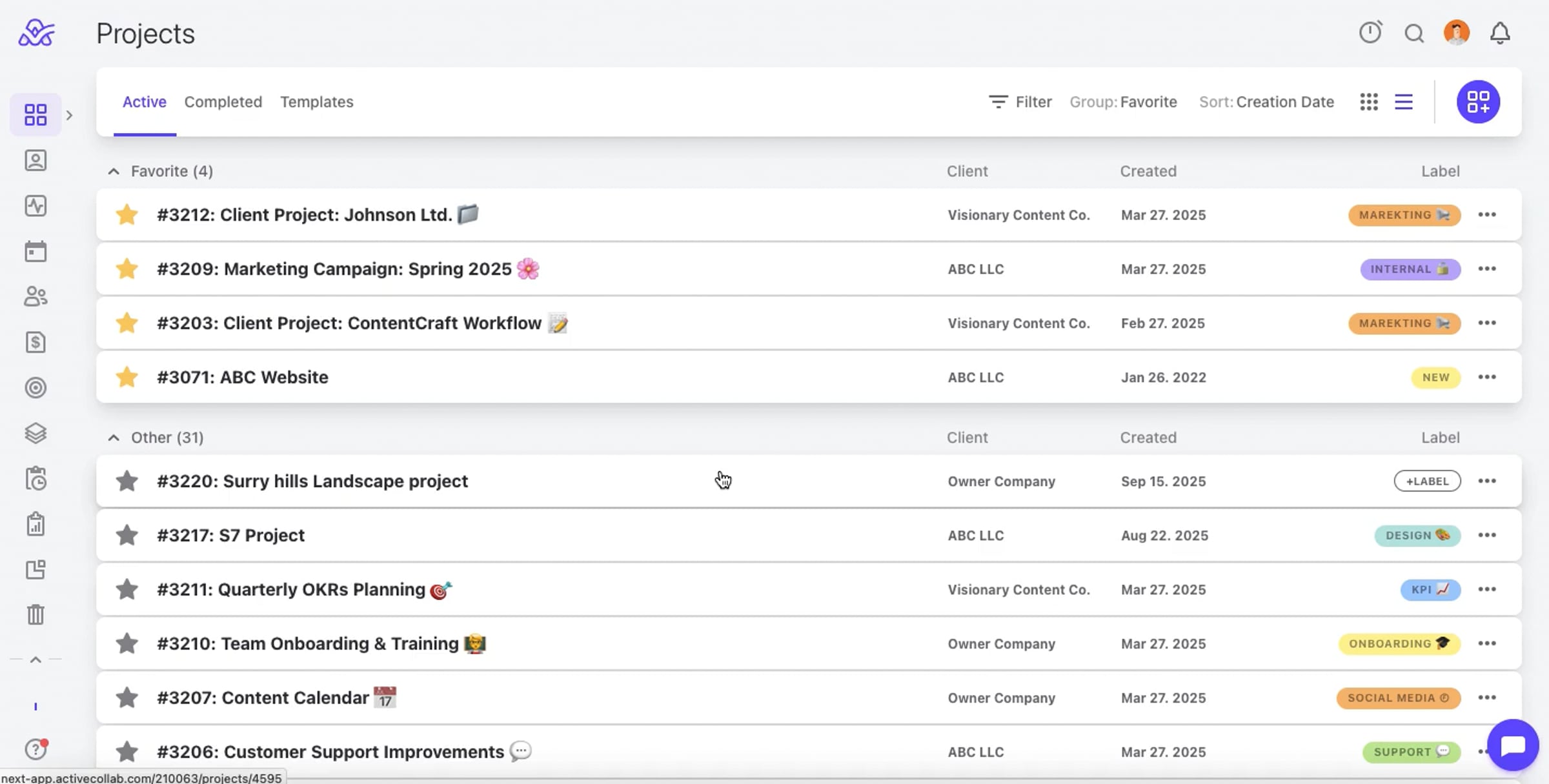
Task: Switch to grid view of projects
Action: point(1369,102)
